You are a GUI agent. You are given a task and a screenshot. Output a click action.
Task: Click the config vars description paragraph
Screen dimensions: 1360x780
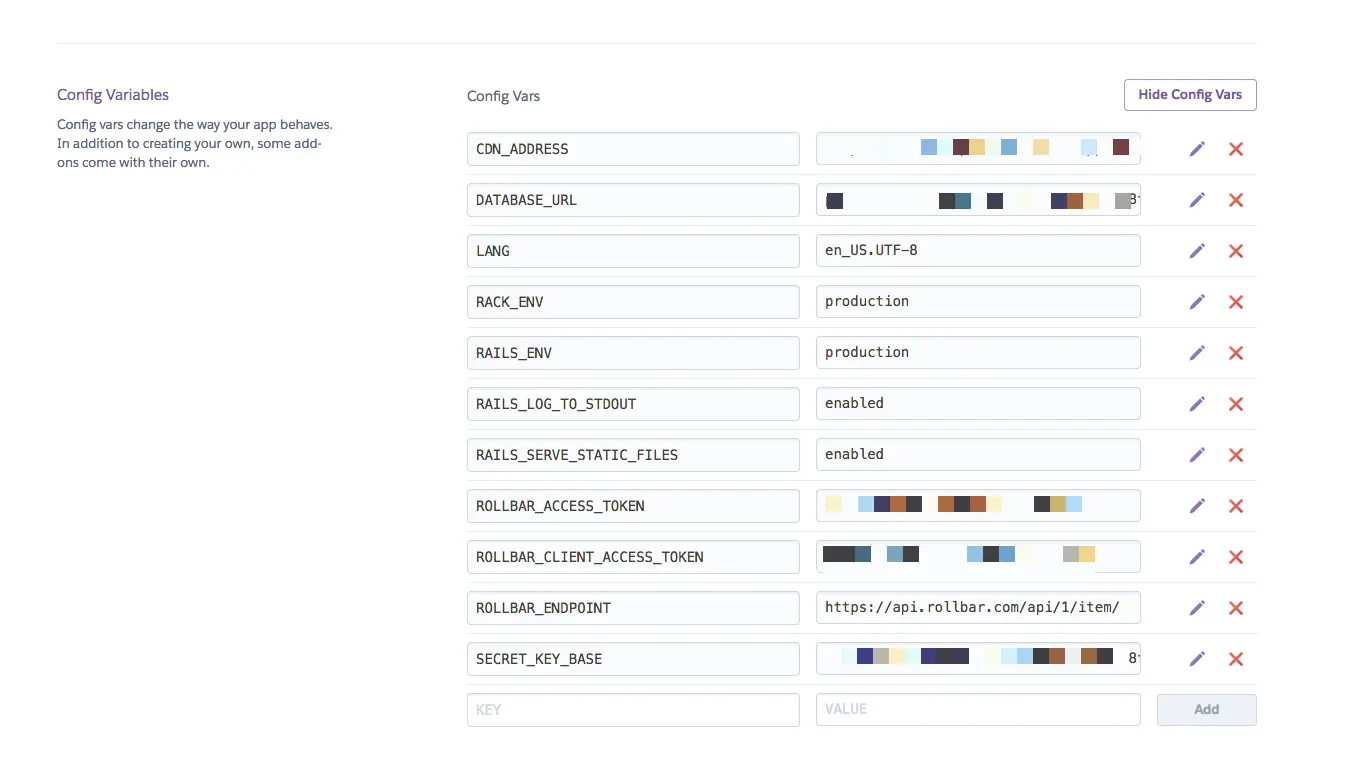[195, 144]
